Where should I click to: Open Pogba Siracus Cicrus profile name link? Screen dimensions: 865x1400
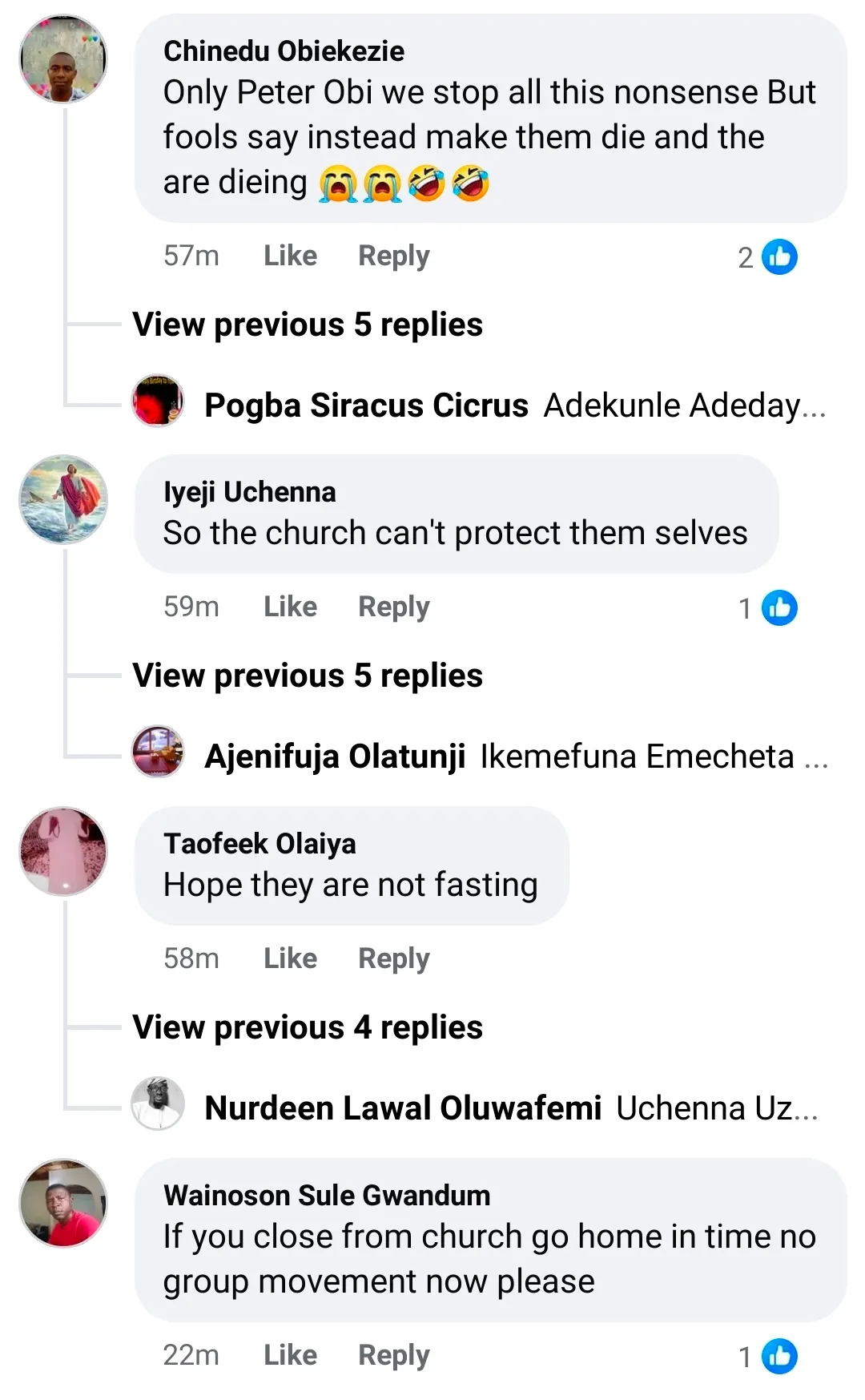[x=366, y=405]
